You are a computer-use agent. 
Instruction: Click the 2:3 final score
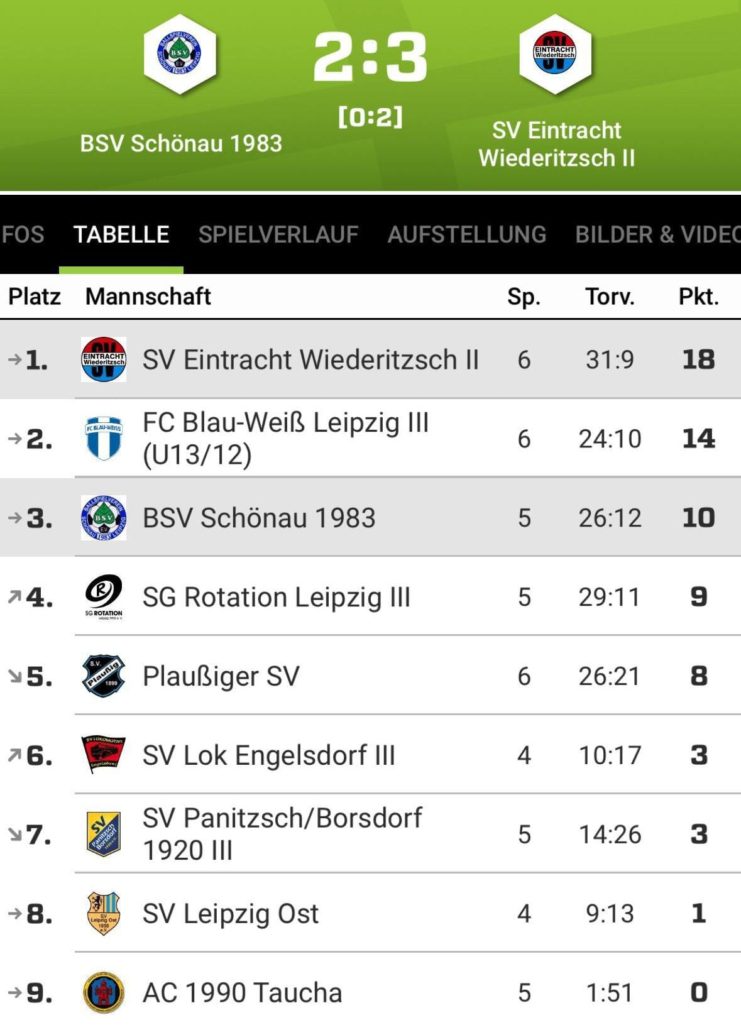pyautogui.click(x=370, y=57)
